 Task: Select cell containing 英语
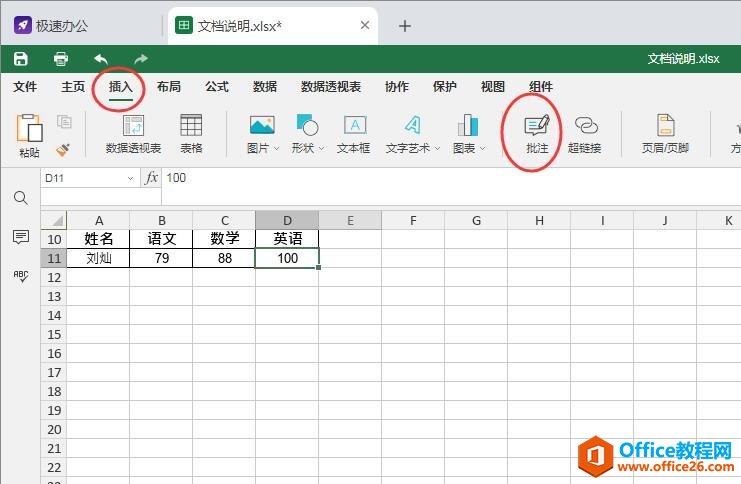click(287, 239)
